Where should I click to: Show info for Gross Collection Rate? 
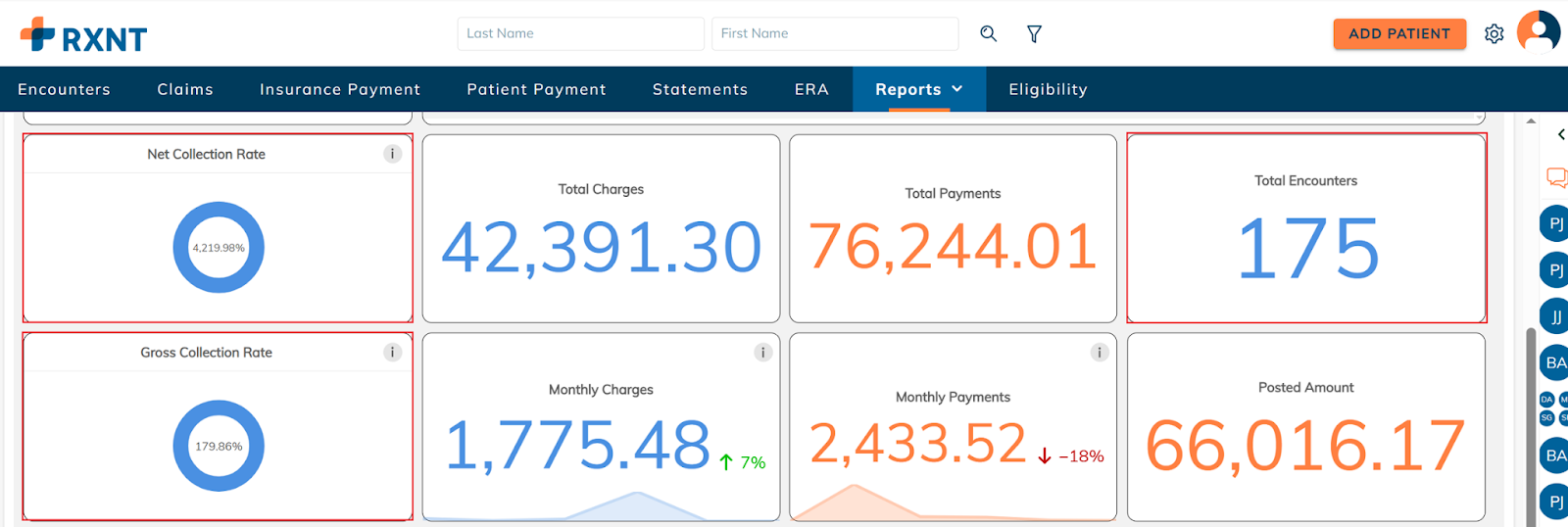tap(392, 353)
